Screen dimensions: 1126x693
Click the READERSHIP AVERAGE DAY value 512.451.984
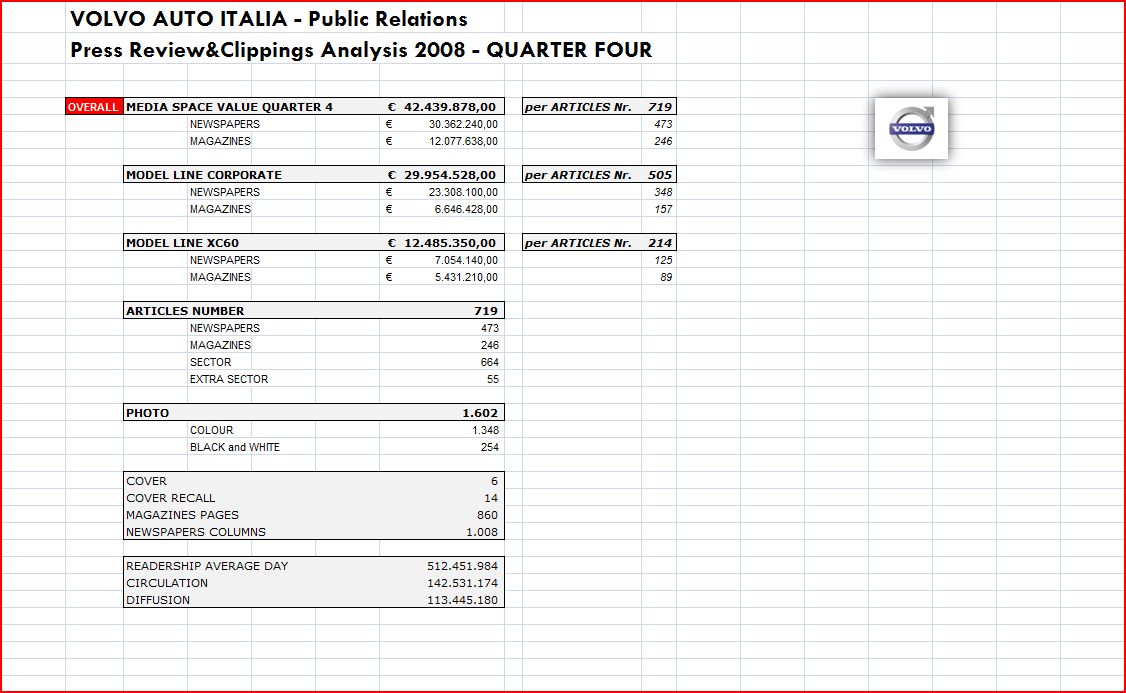pos(462,566)
